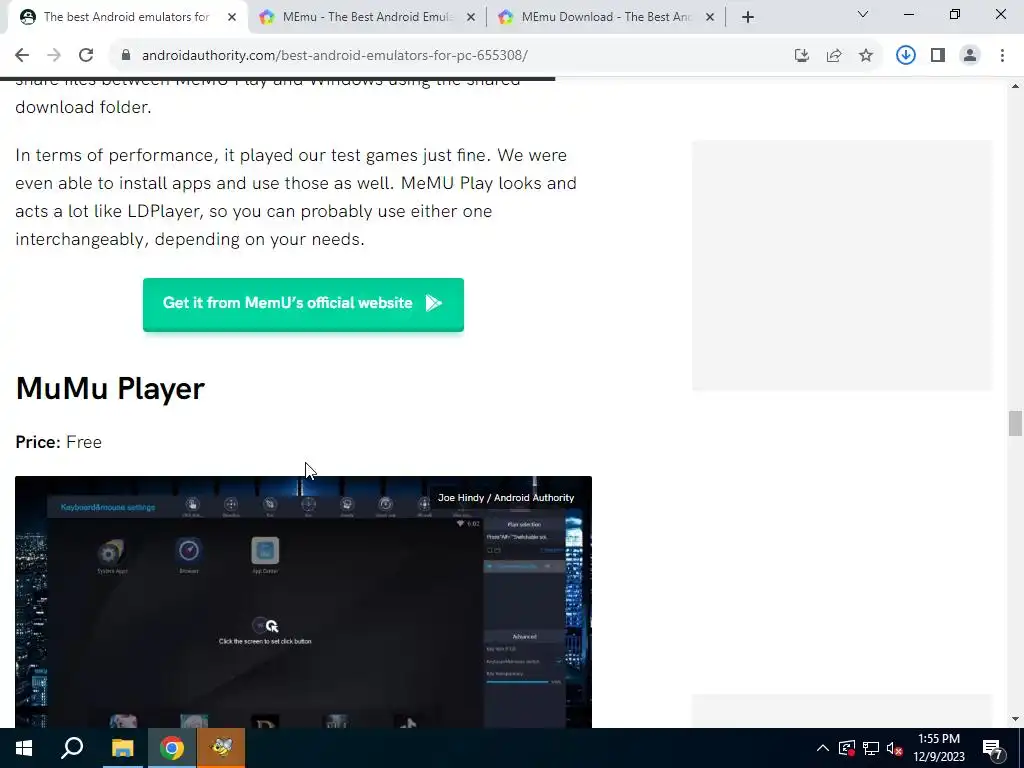Open the MuMu Player screenshot image
Image resolution: width=1024 pixels, height=768 pixels.
(304, 601)
